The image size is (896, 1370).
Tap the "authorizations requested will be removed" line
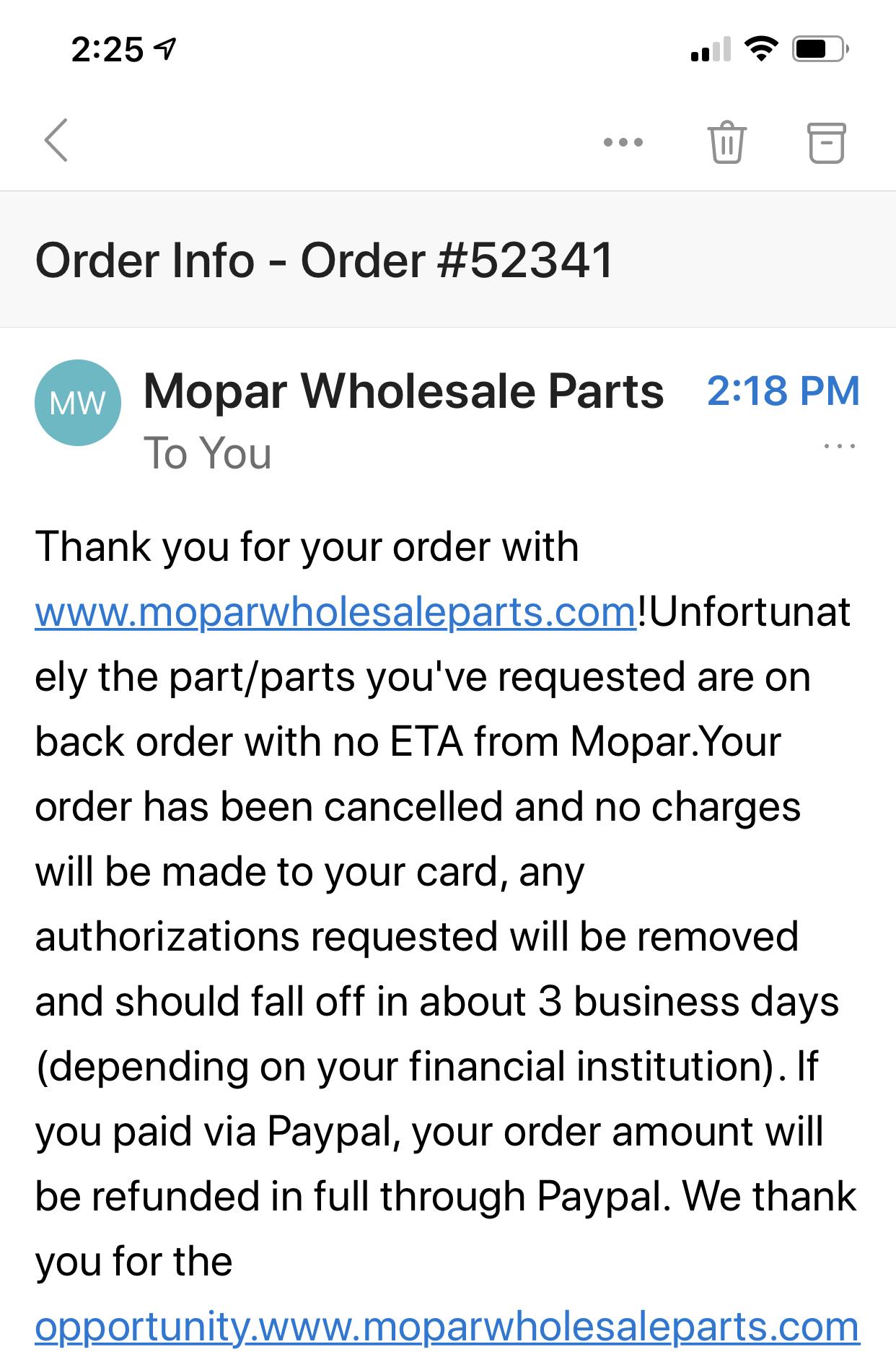416,937
